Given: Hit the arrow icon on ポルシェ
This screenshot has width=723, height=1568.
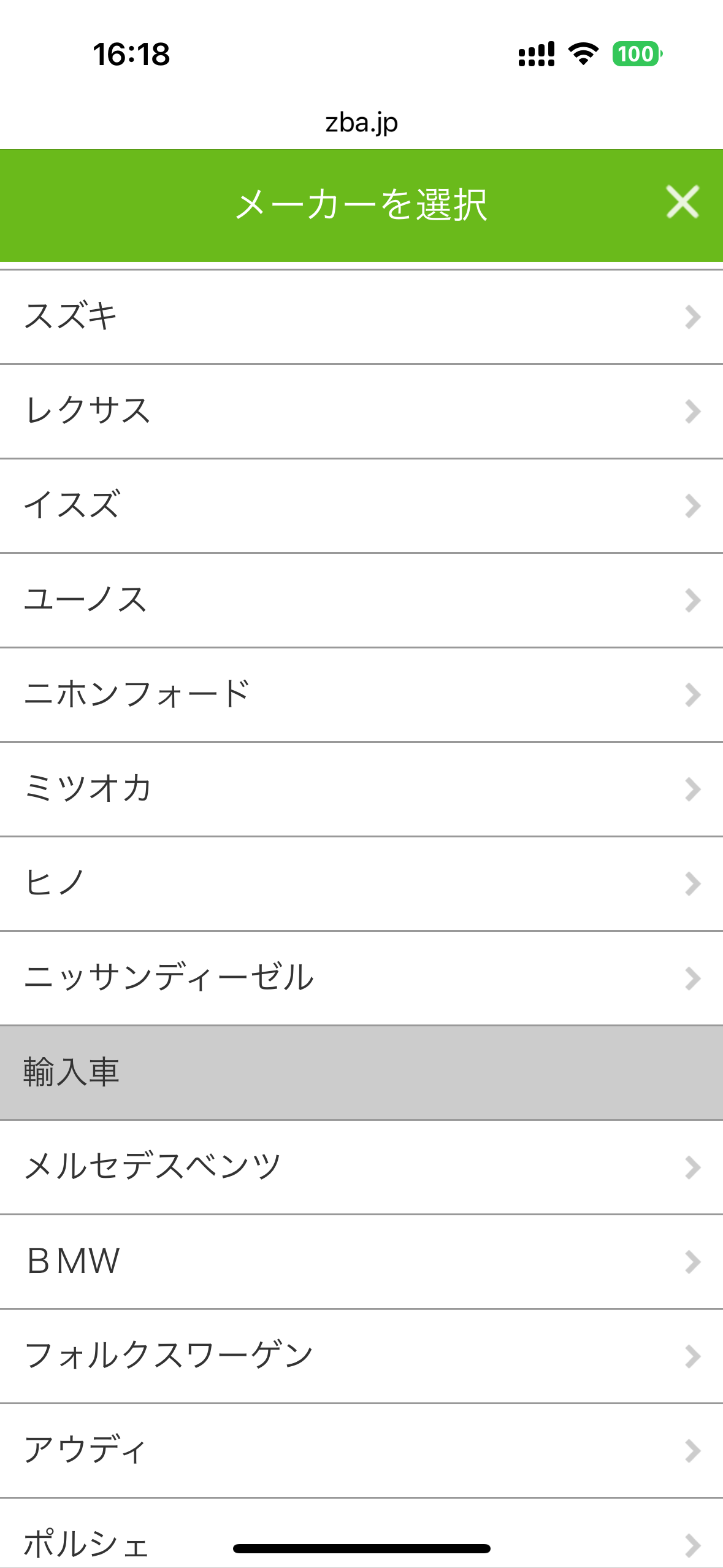Looking at the screenshot, I should point(692,1545).
